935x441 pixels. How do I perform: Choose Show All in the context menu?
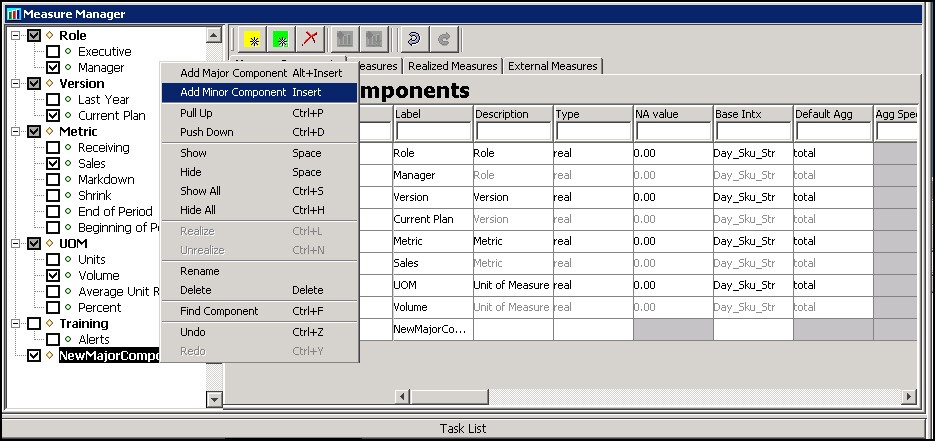point(260,191)
